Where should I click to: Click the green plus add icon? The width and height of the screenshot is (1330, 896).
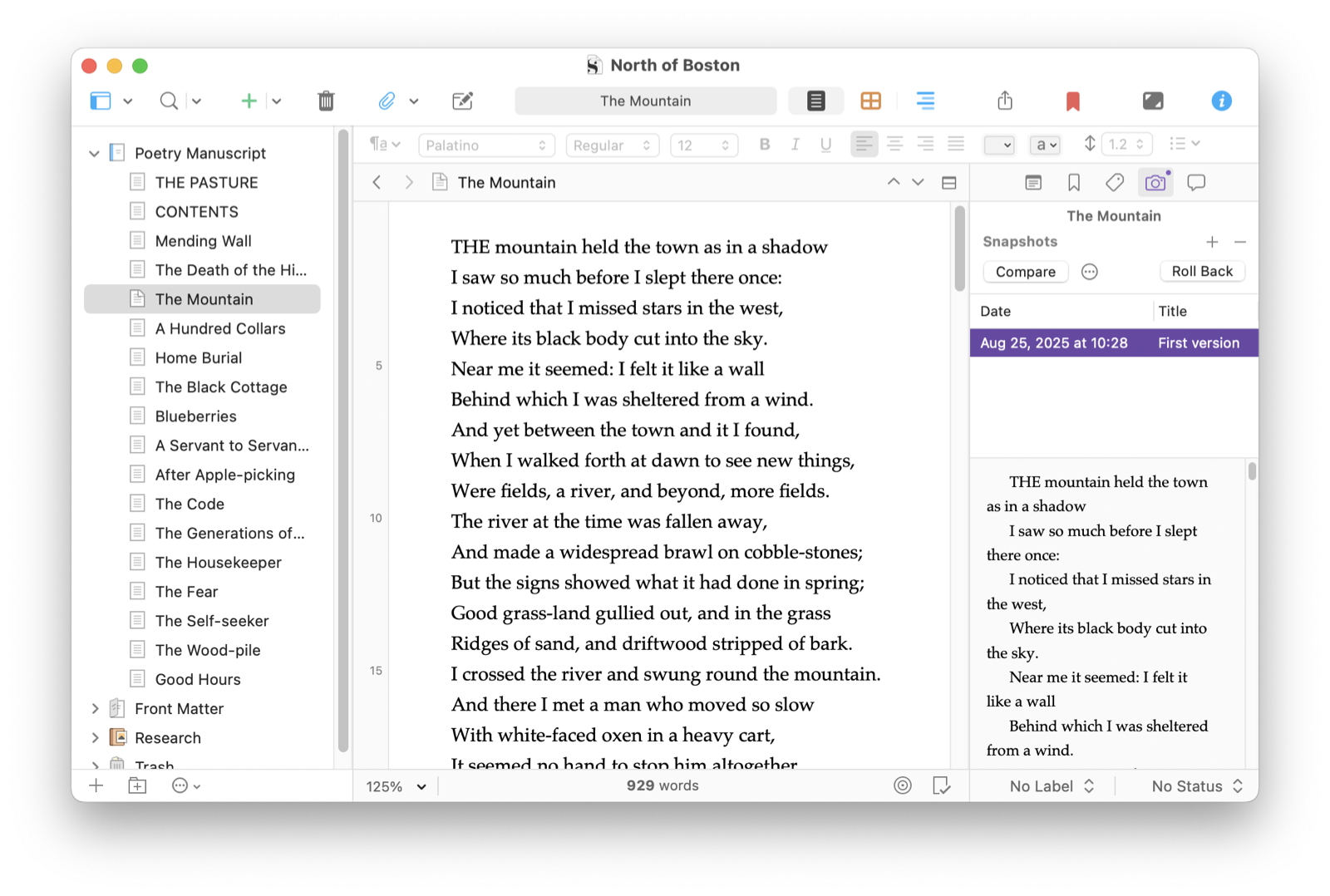[249, 101]
